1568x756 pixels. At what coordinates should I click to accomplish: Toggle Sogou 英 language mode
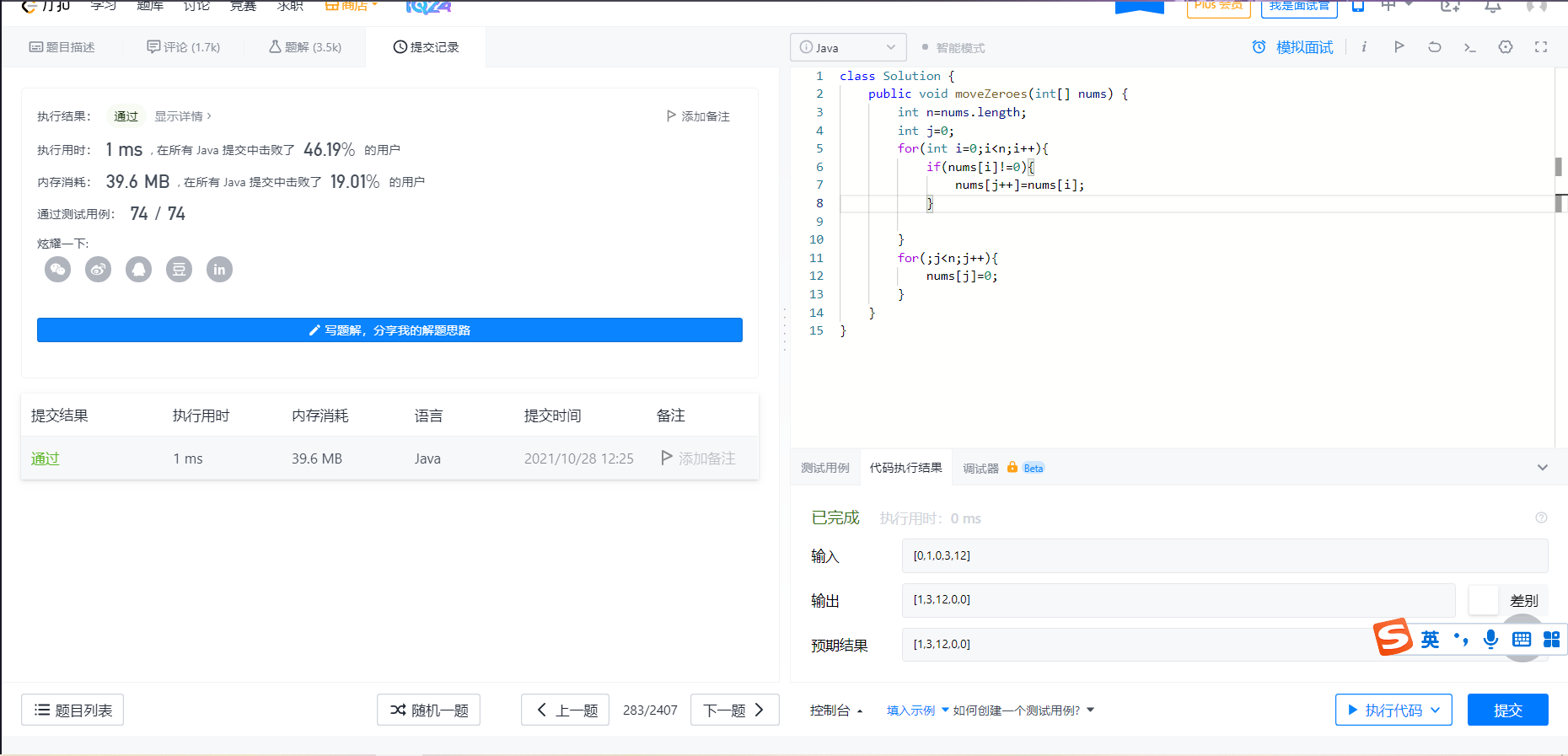click(1430, 640)
